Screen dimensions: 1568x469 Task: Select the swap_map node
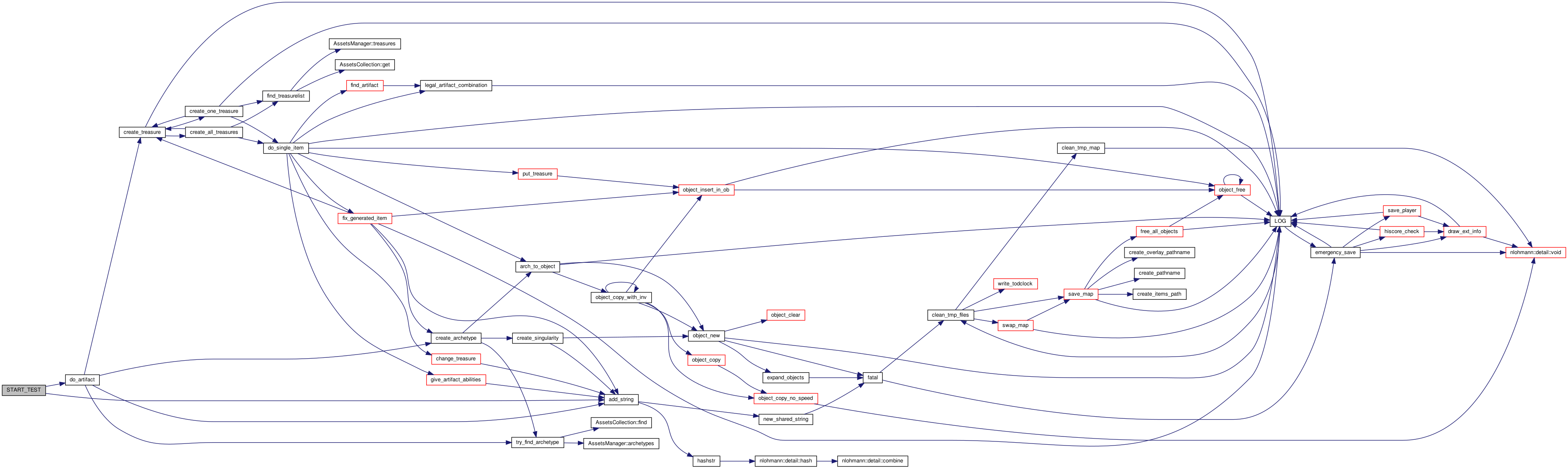[1015, 325]
